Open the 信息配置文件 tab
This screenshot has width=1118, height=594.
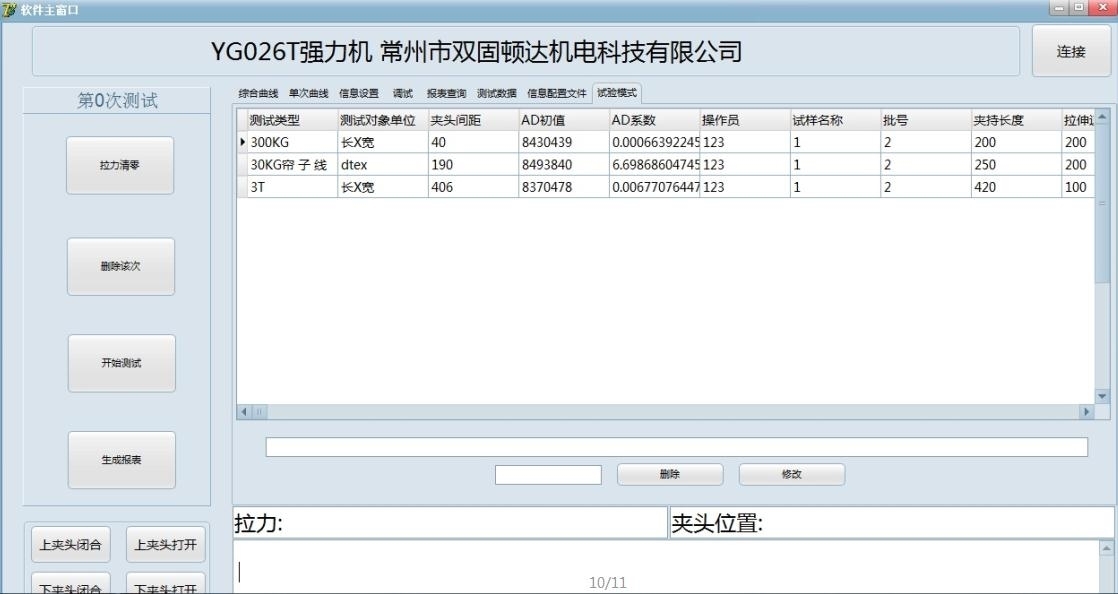pos(557,94)
